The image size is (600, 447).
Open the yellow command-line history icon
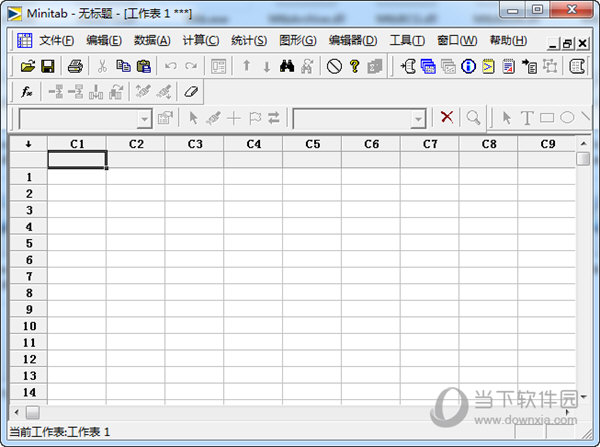[x=488, y=67]
